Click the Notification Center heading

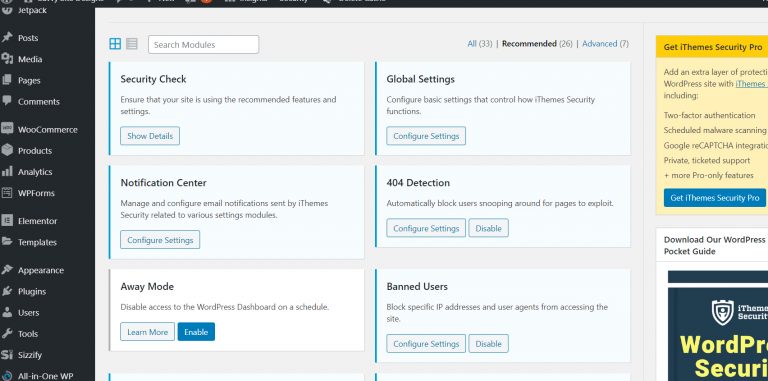pos(164,183)
